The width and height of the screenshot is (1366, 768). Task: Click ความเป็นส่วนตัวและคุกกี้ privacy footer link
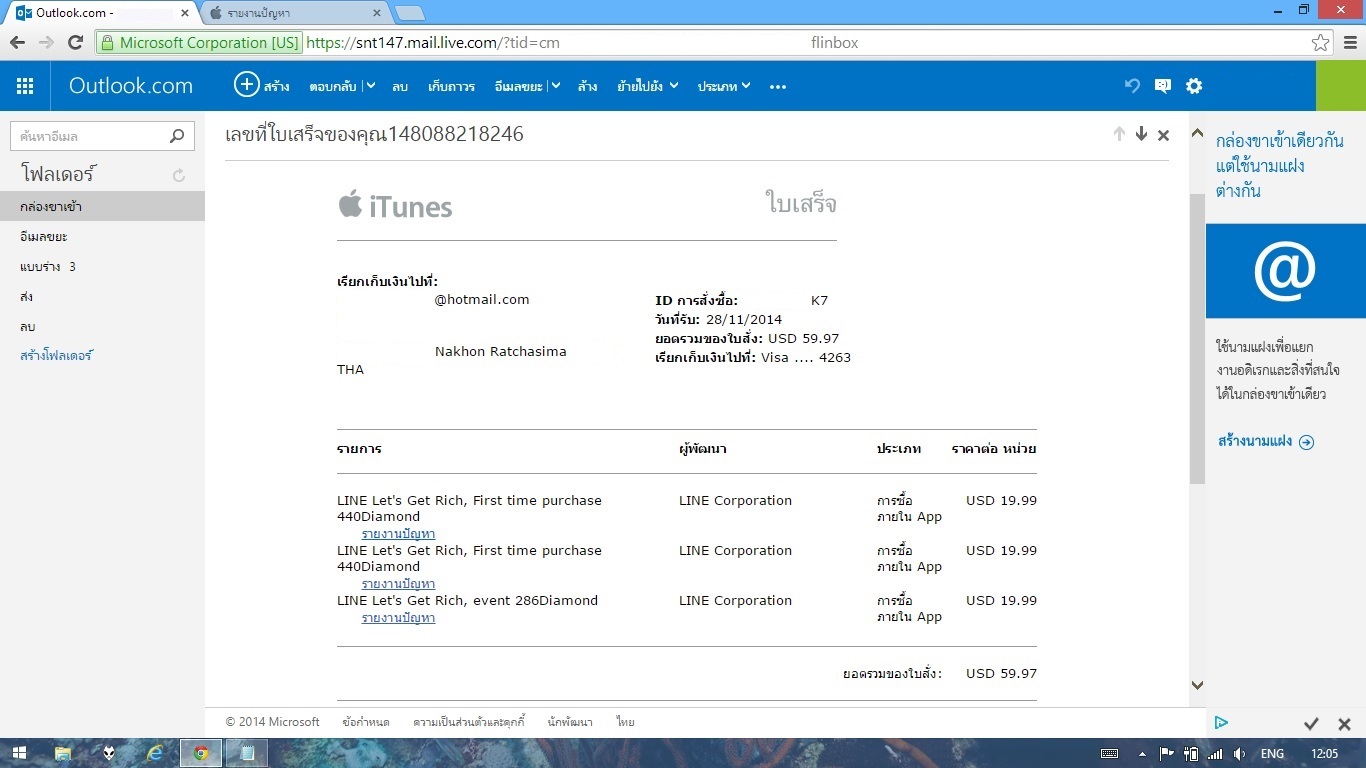(x=469, y=722)
